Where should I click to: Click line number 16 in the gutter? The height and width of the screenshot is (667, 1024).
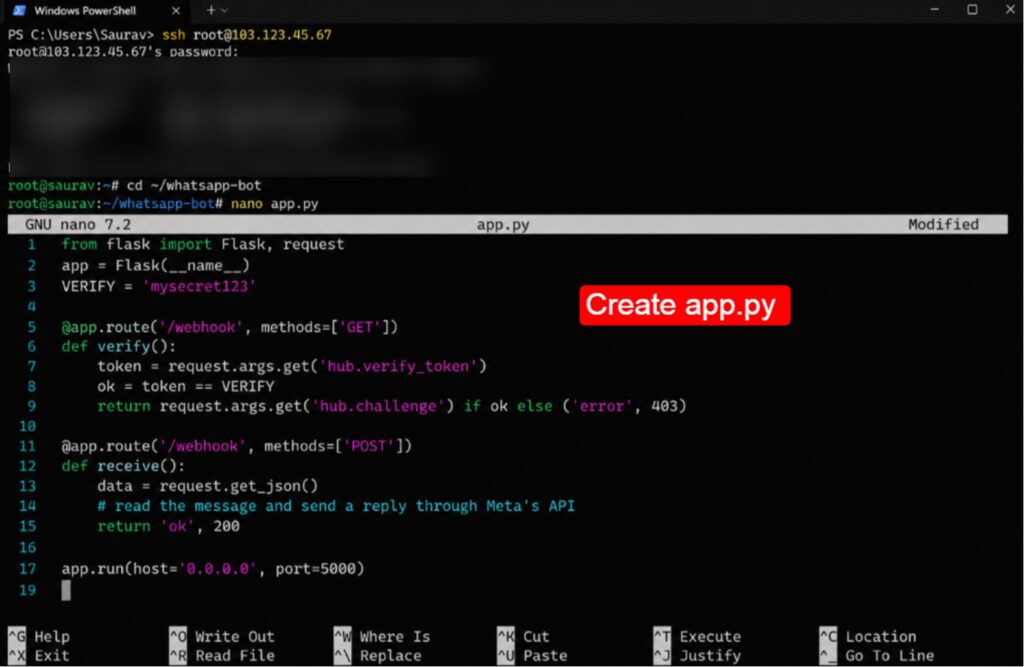click(27, 547)
